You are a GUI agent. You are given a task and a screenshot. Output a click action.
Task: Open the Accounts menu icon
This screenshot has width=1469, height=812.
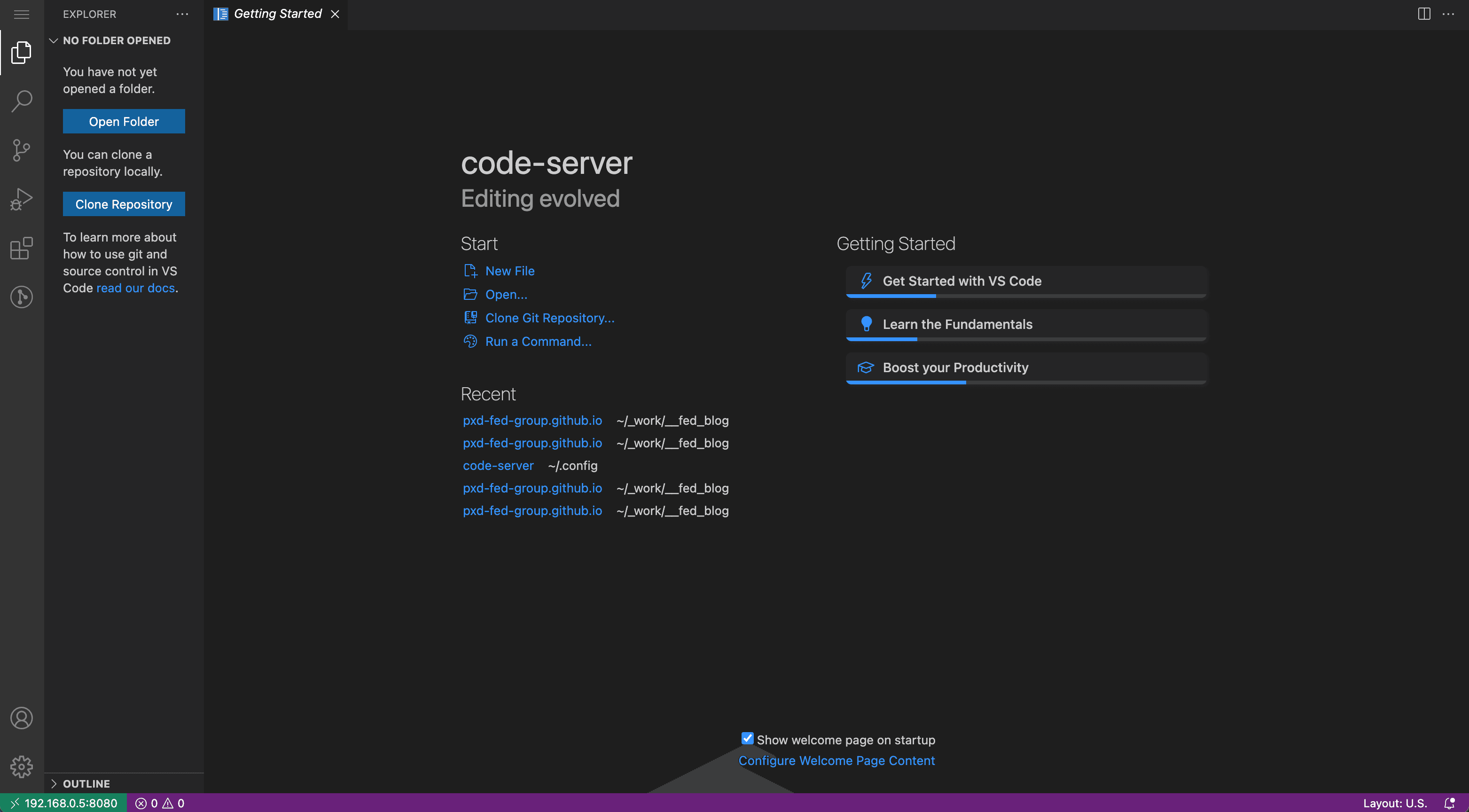click(x=22, y=718)
